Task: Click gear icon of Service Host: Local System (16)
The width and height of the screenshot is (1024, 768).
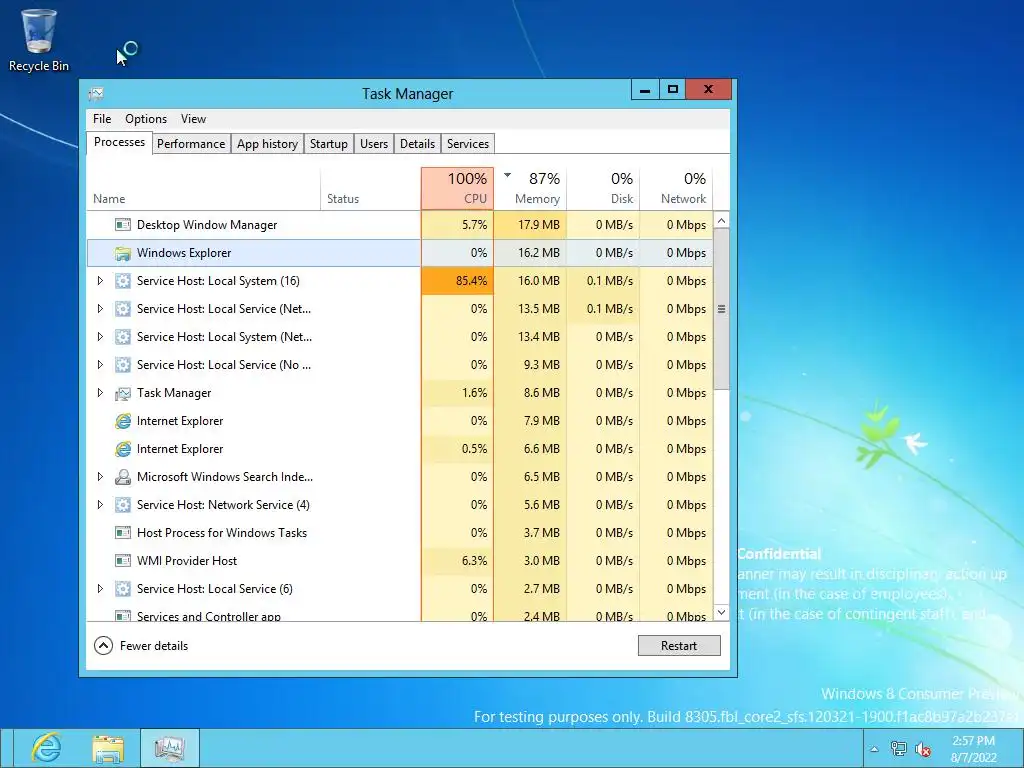Action: coord(123,281)
